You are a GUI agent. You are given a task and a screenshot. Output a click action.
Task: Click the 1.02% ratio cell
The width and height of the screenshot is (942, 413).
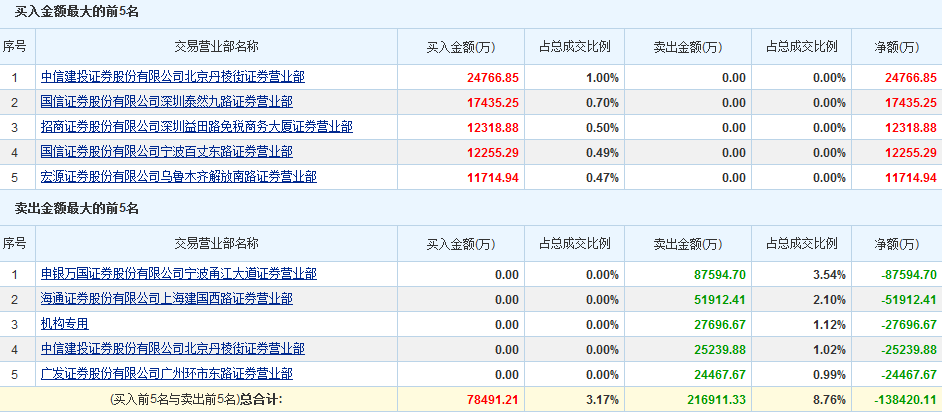tap(829, 350)
